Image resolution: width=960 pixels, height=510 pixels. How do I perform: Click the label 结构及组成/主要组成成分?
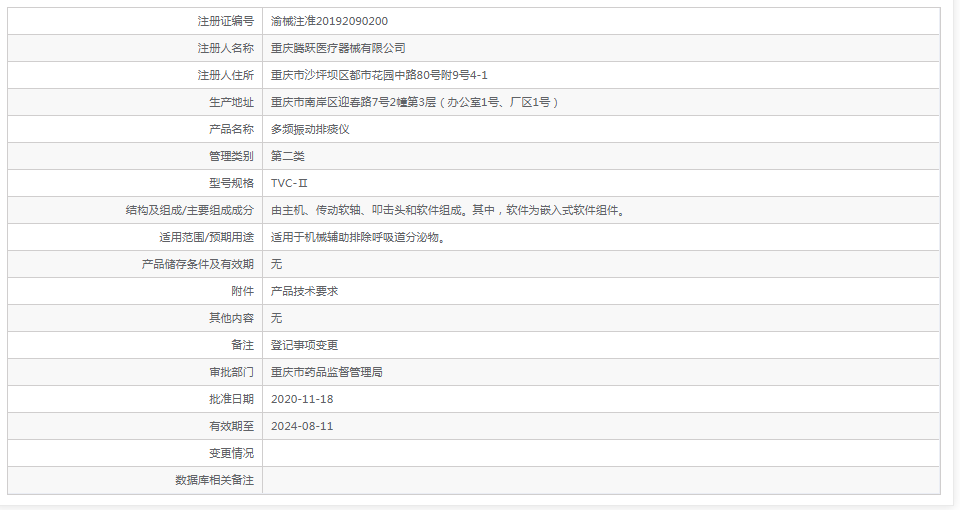tap(189, 210)
